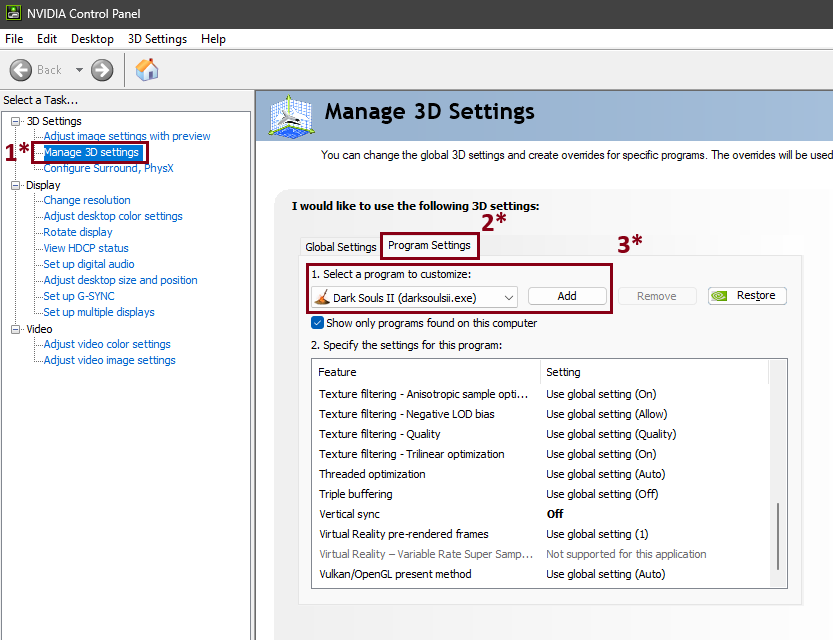Image resolution: width=833 pixels, height=640 pixels.
Task: Open Set up digital audio
Action: click(x=89, y=264)
